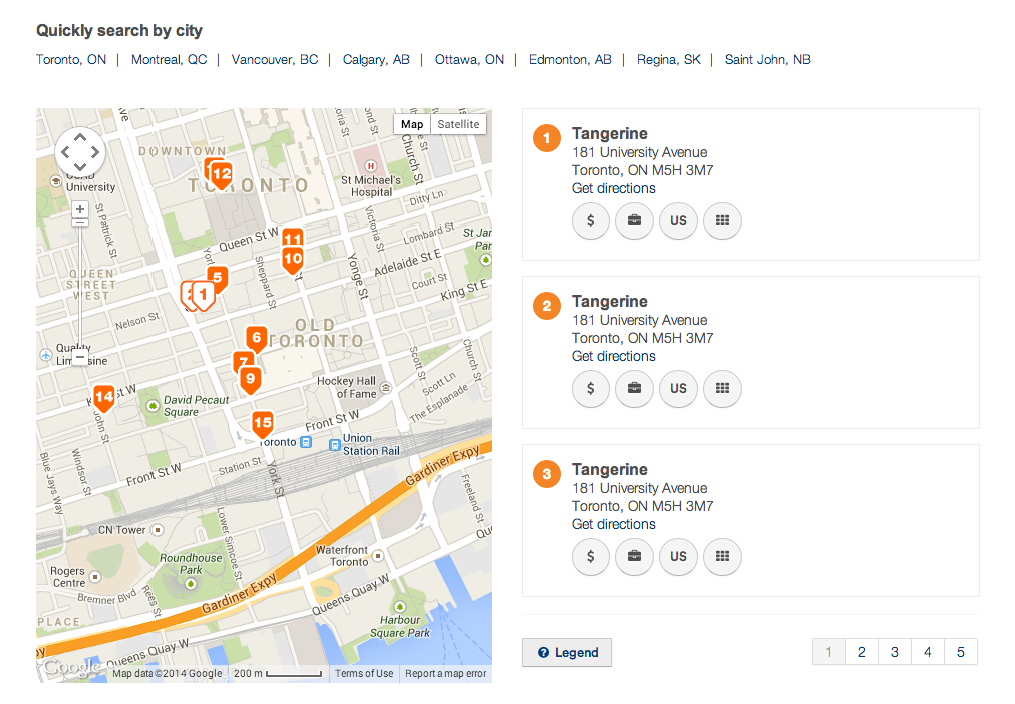Viewport: 1015px width, 704px height.
Task: Get directions for listing 2
Action: point(614,357)
